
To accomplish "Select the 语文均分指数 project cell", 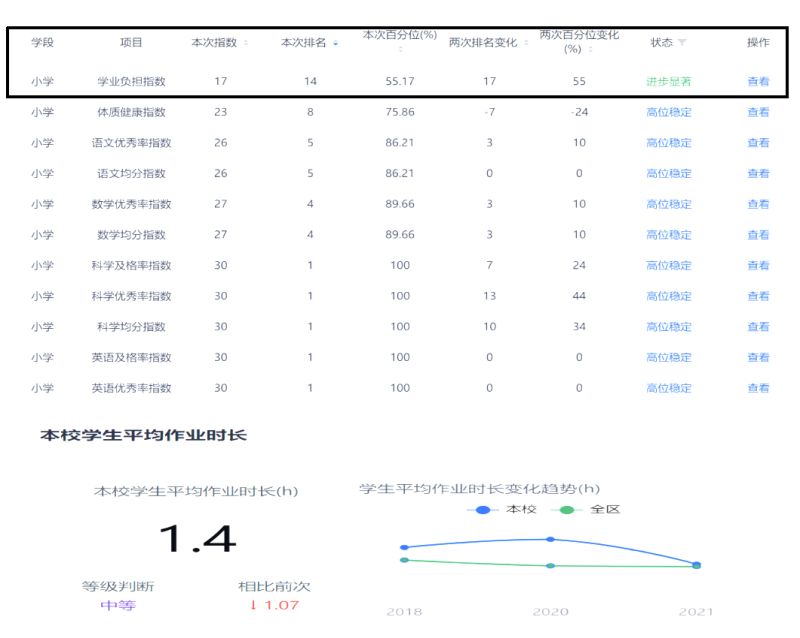I will [131, 173].
